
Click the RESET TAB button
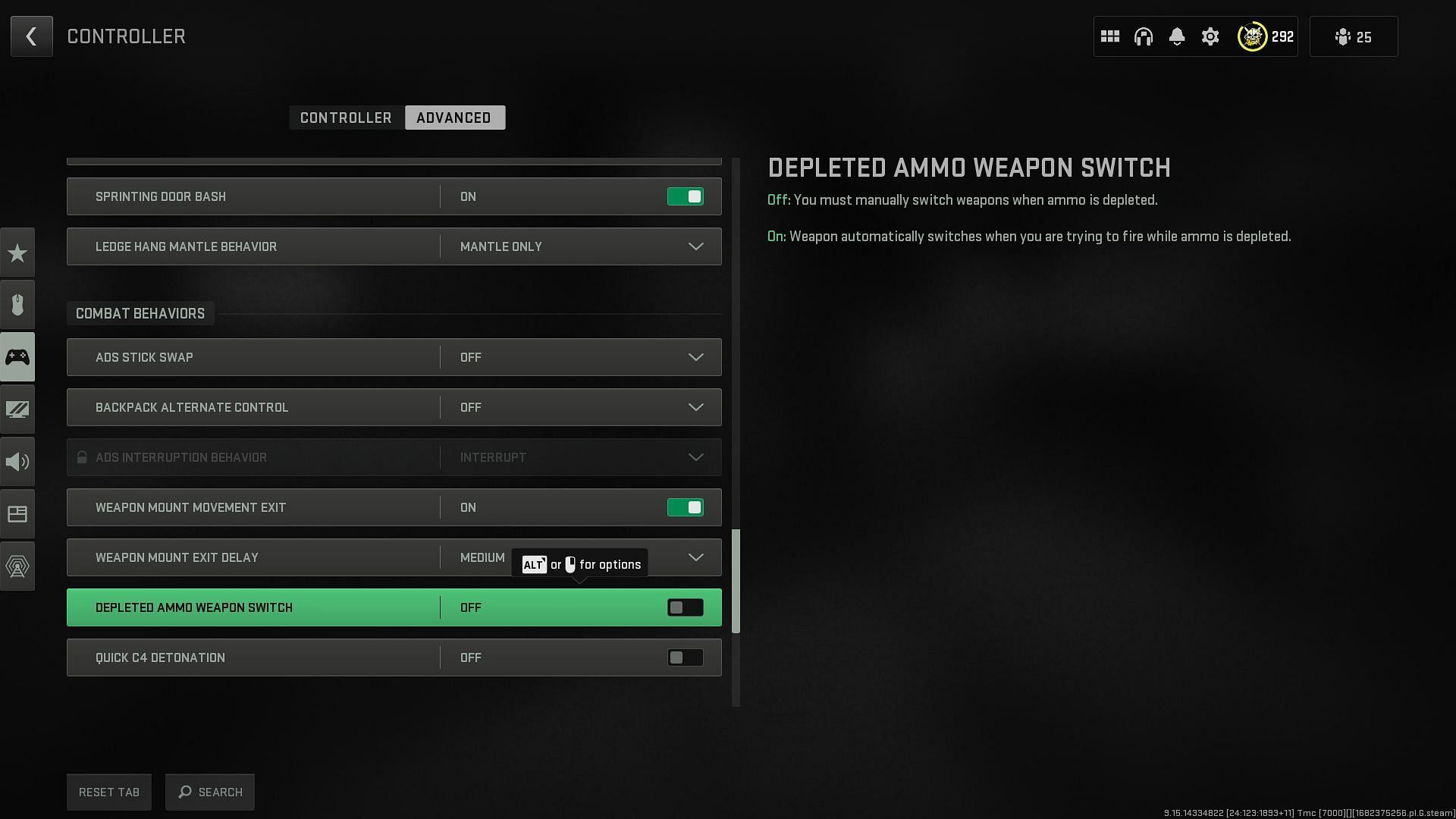tap(109, 791)
